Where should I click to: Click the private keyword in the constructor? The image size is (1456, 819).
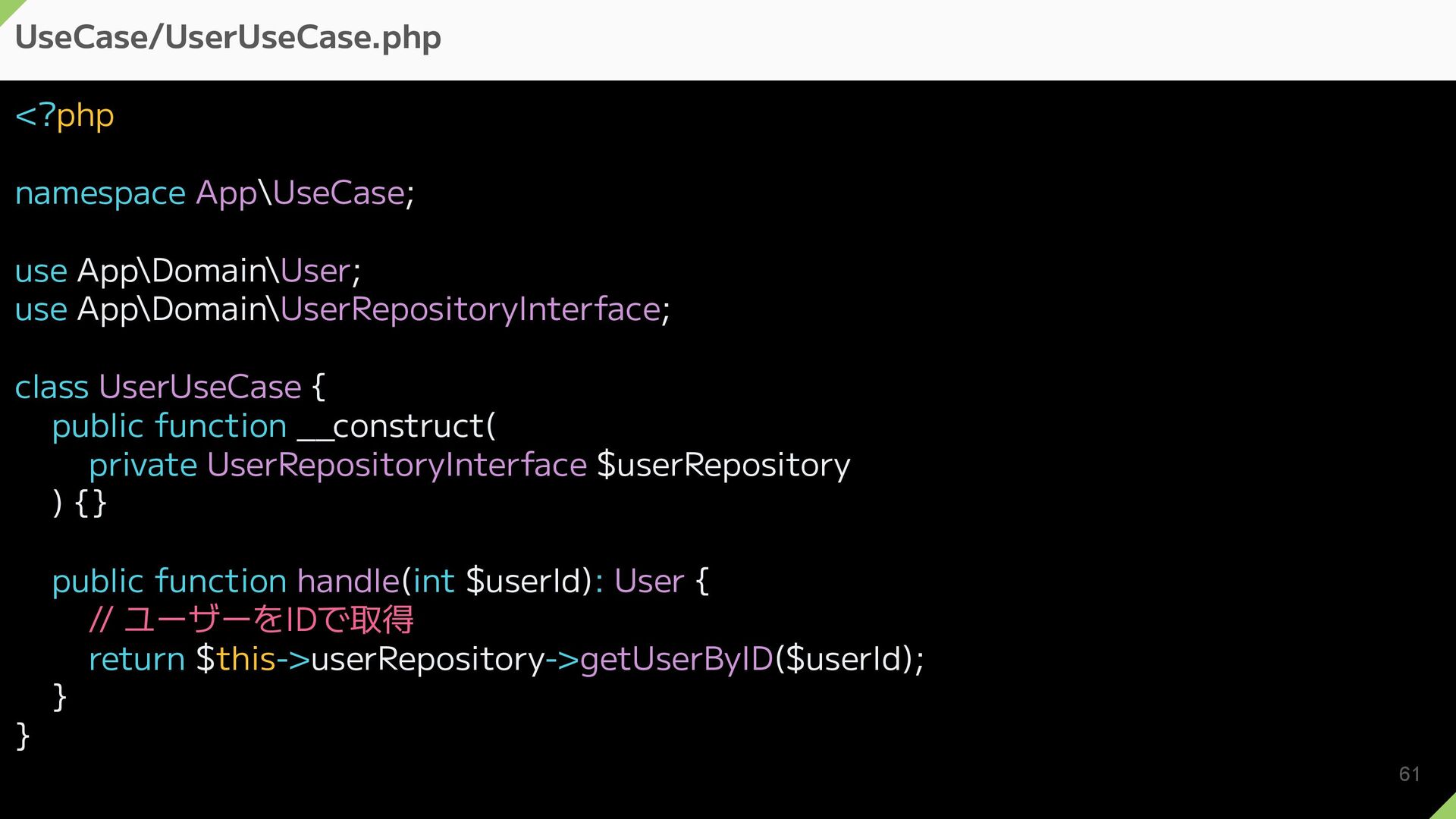point(143,466)
